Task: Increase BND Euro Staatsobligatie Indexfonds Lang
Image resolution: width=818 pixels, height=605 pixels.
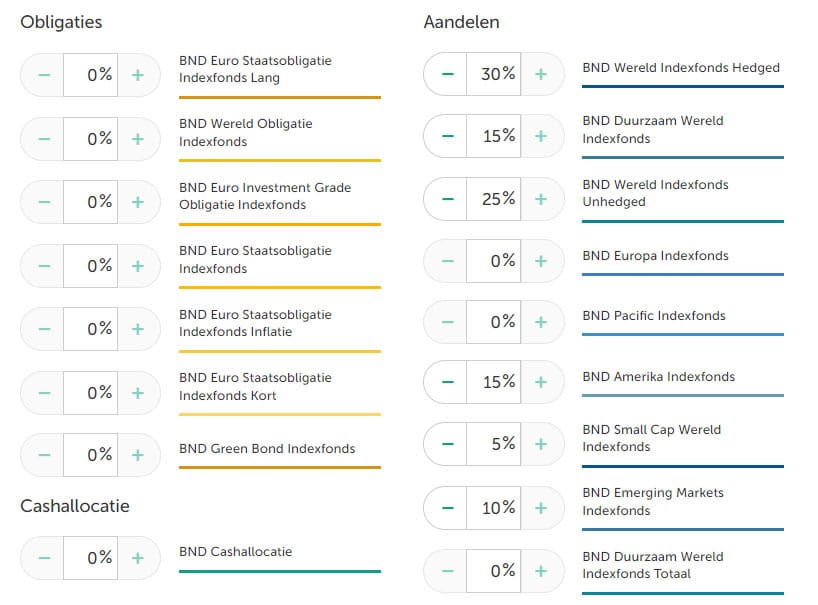Action: (x=138, y=75)
